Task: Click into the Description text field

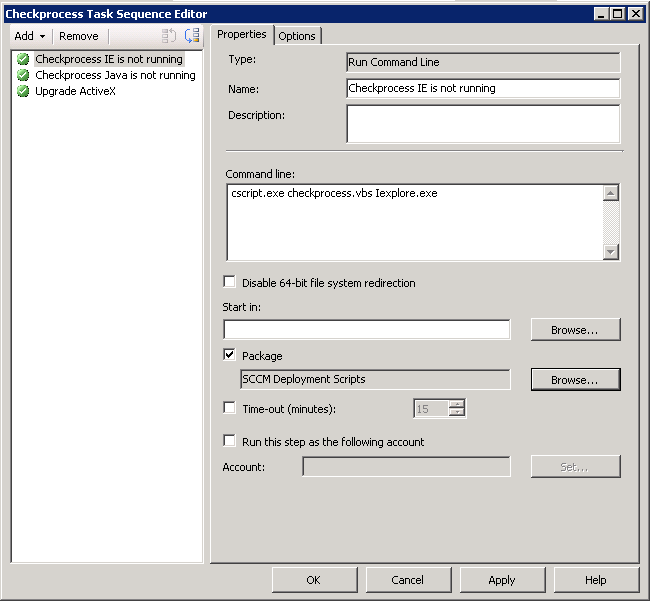Action: click(482, 124)
